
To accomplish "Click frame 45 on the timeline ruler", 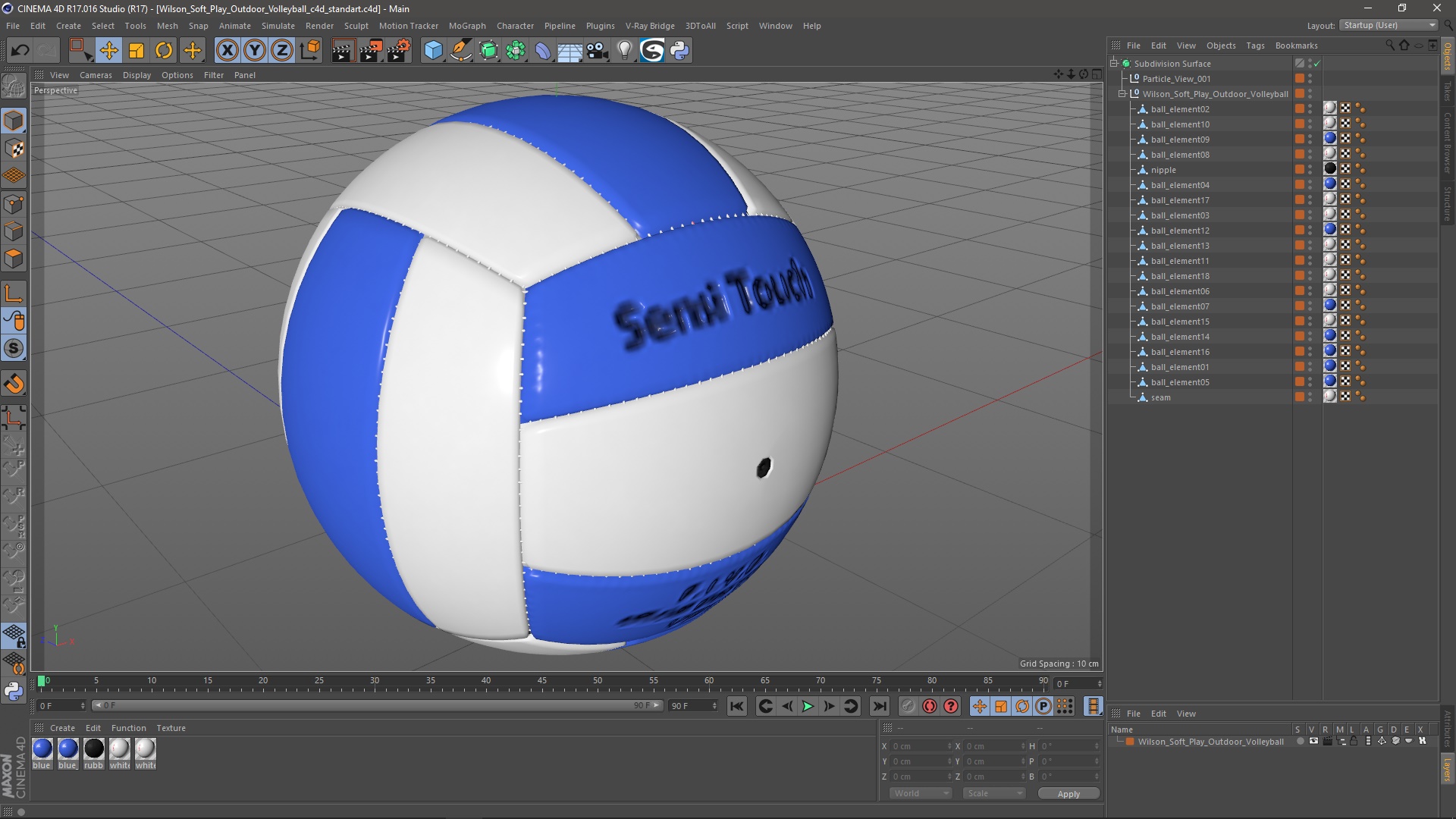I will (542, 681).
